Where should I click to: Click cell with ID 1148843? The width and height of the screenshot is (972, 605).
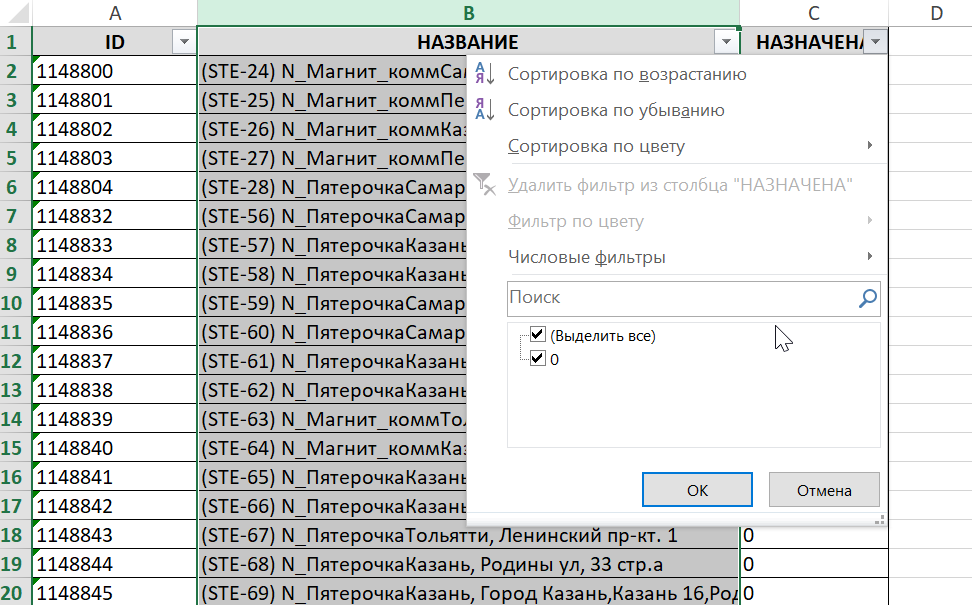pos(115,534)
